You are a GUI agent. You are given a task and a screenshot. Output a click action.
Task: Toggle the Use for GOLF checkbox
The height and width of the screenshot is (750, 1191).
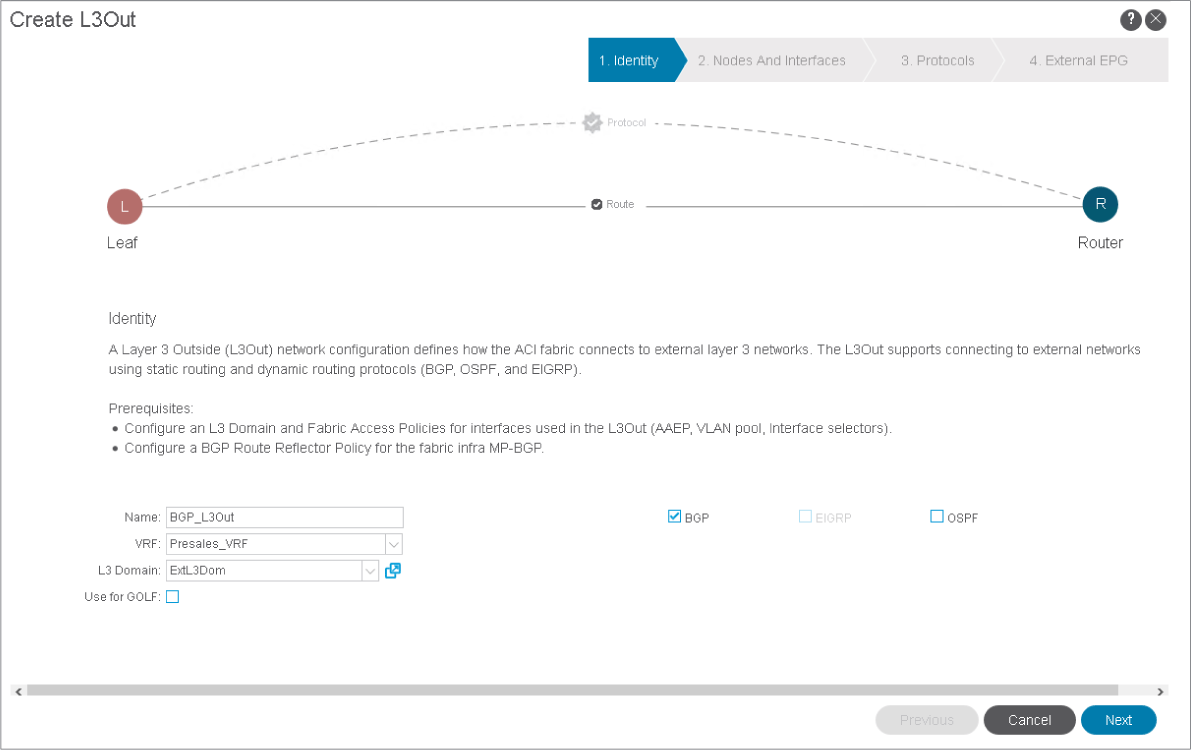pos(172,597)
